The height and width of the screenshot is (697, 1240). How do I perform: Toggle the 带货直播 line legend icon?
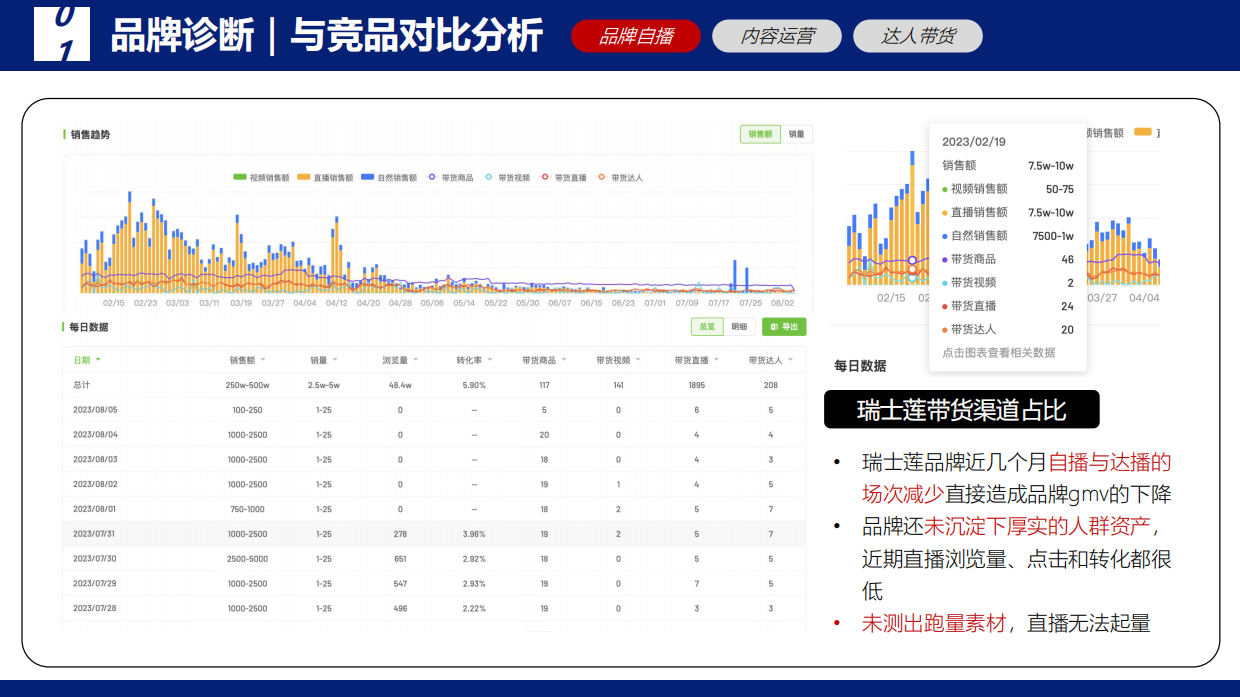coord(545,177)
